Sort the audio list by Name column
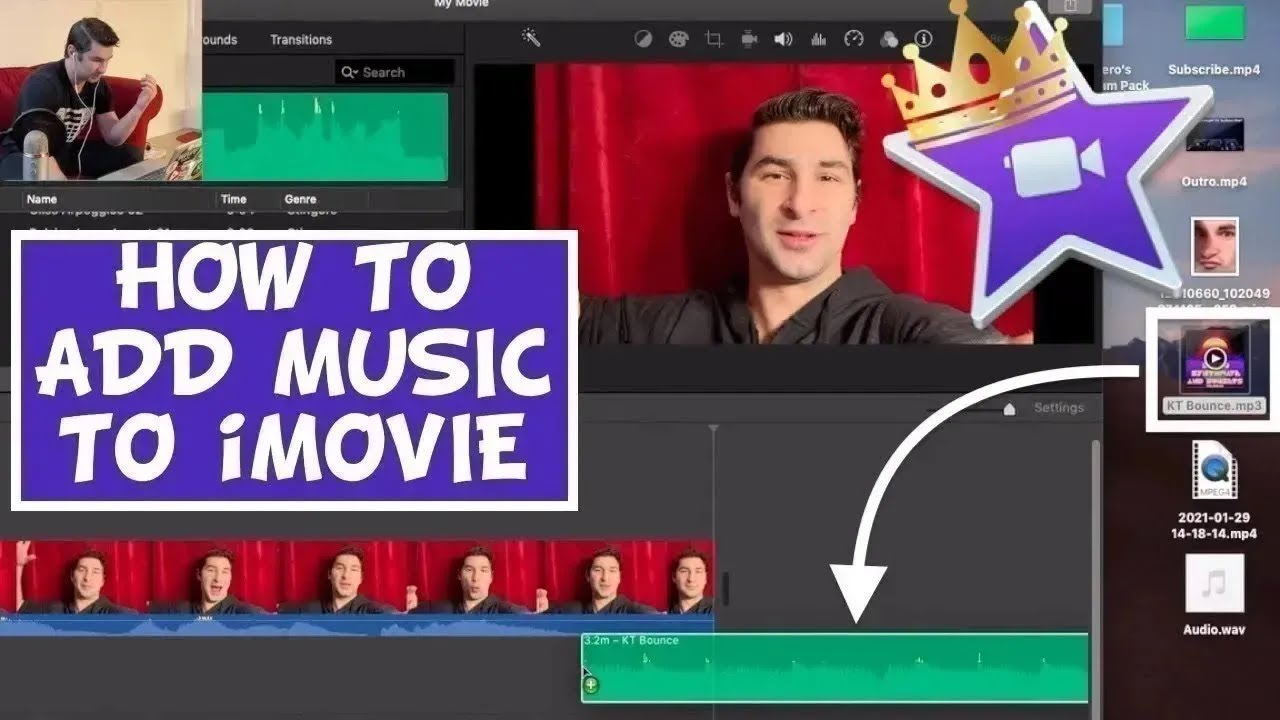Screen dimensions: 1280x720 point(42,199)
